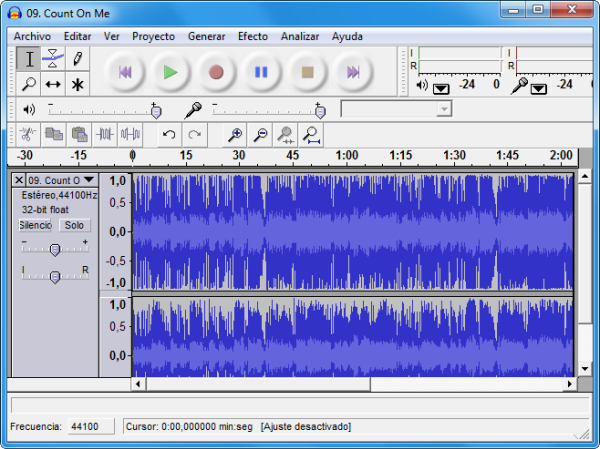Close the track with X button
The image size is (600, 449).
[19, 180]
